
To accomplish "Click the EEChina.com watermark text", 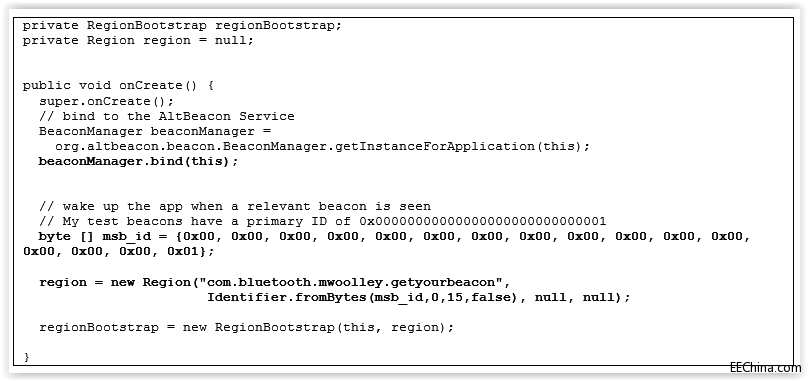I will pos(765,368).
